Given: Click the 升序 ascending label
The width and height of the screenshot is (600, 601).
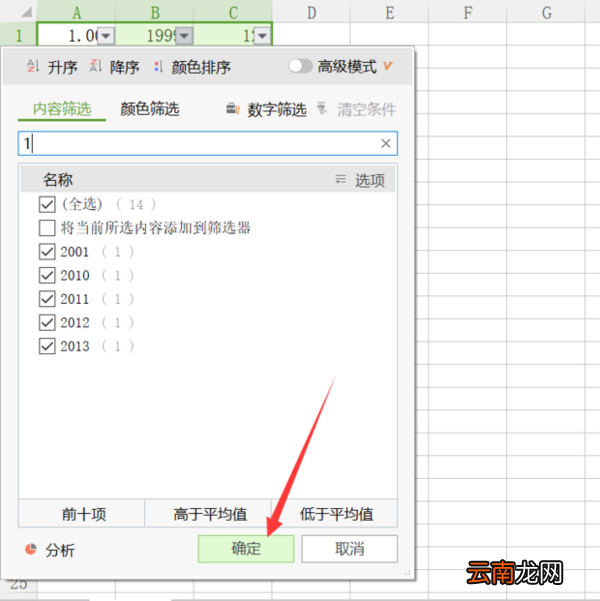Looking at the screenshot, I should [x=62, y=67].
